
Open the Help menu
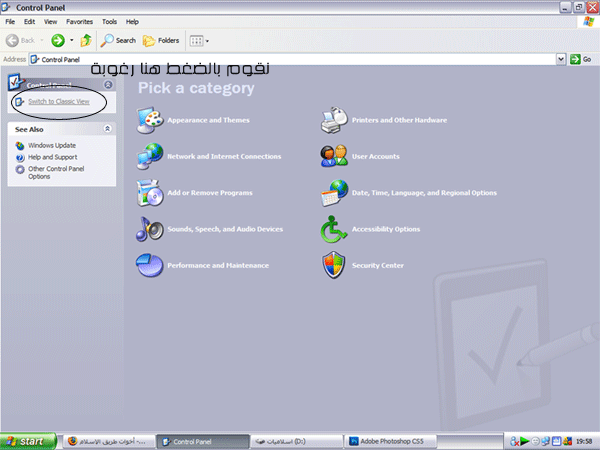click(132, 22)
